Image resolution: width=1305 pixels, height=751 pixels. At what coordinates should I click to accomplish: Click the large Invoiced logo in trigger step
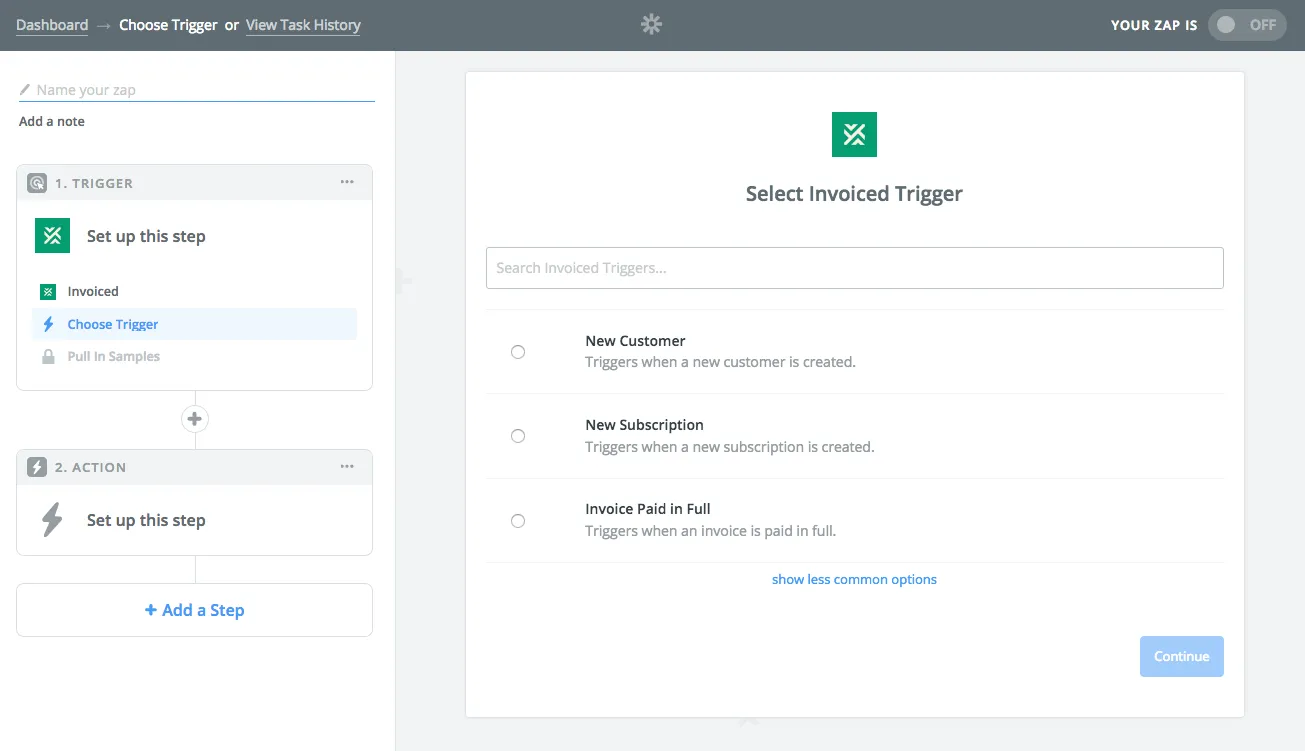tap(53, 236)
